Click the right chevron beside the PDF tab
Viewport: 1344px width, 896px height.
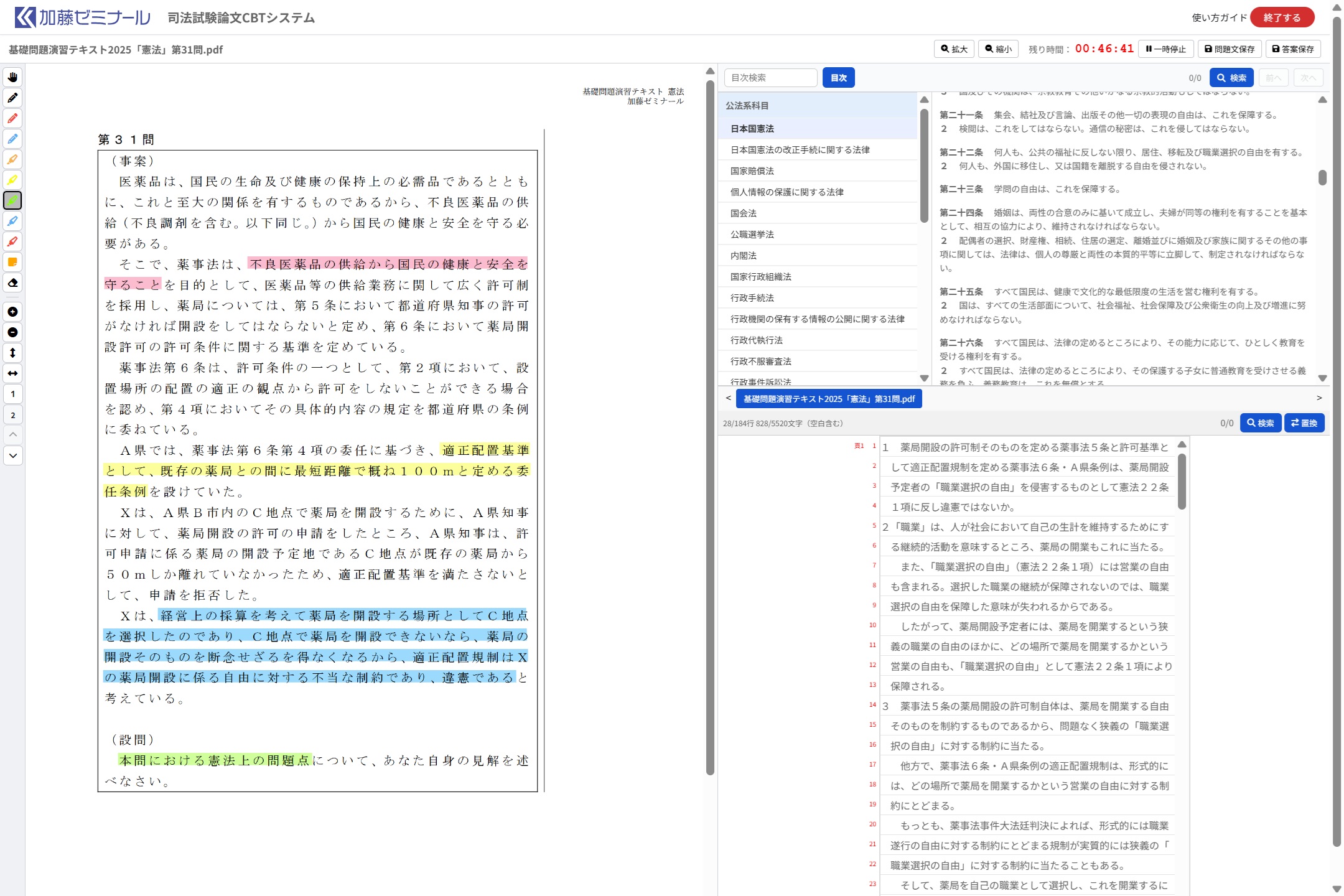point(1319,398)
